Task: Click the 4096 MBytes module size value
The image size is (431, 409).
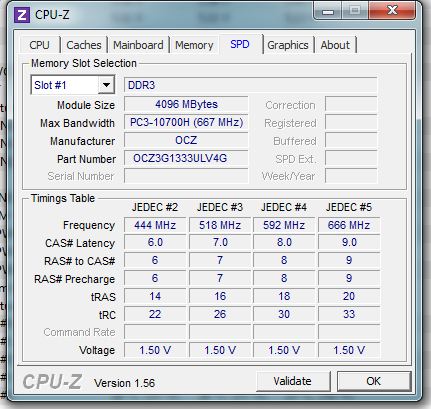Action: point(186,104)
